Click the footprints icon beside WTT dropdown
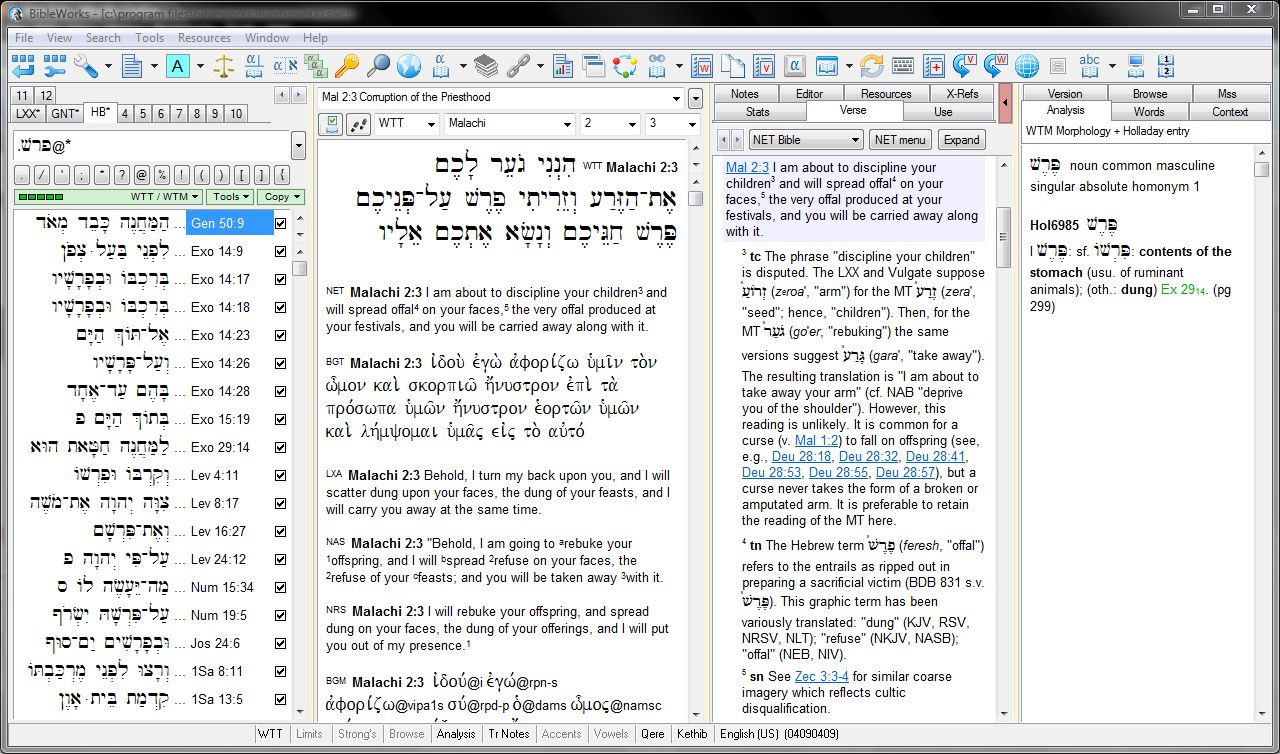 (358, 124)
